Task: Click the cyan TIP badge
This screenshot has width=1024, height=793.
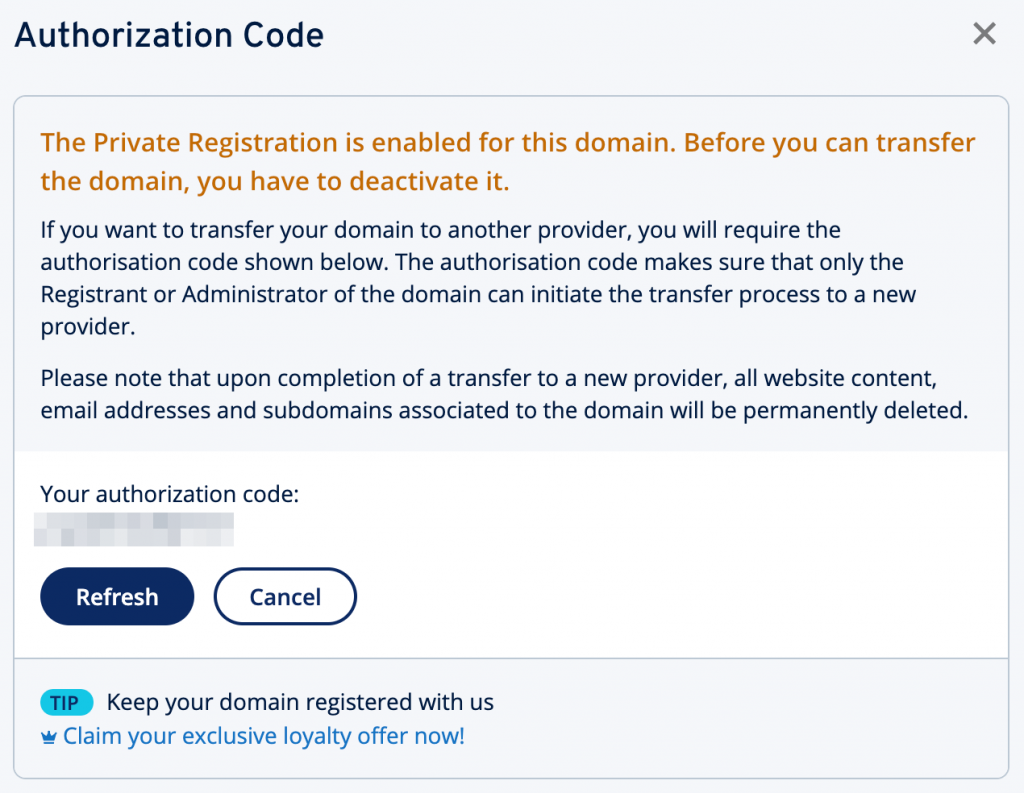Action: (66, 702)
